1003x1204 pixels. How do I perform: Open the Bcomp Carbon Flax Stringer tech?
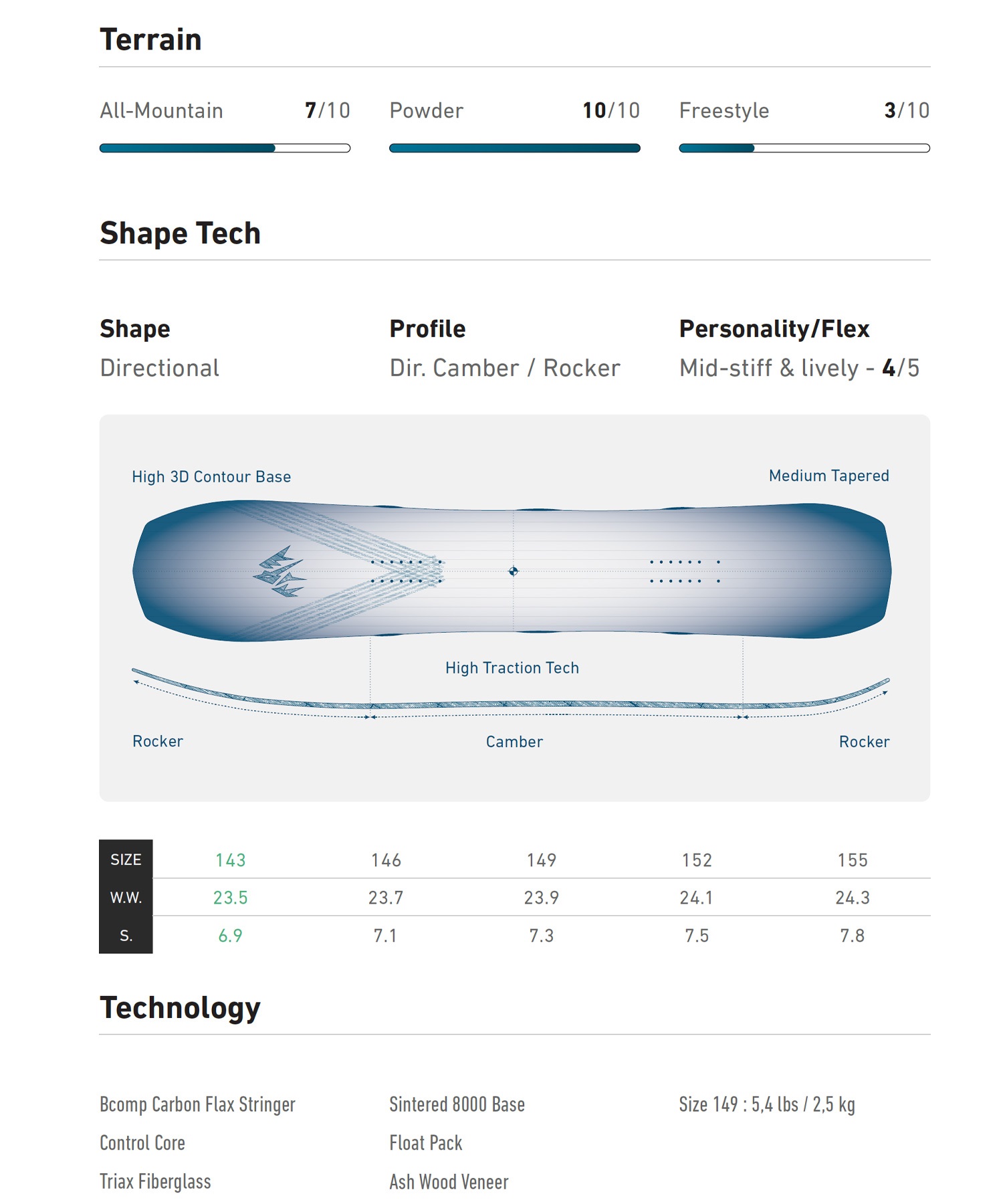tap(197, 1104)
